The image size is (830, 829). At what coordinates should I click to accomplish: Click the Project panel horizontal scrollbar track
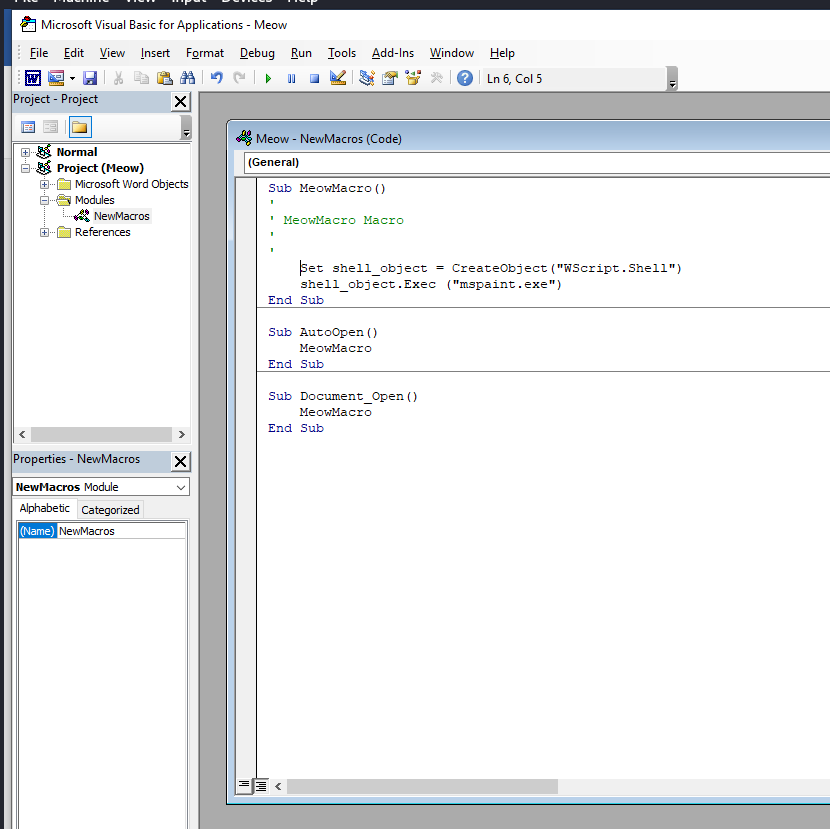(x=102, y=435)
